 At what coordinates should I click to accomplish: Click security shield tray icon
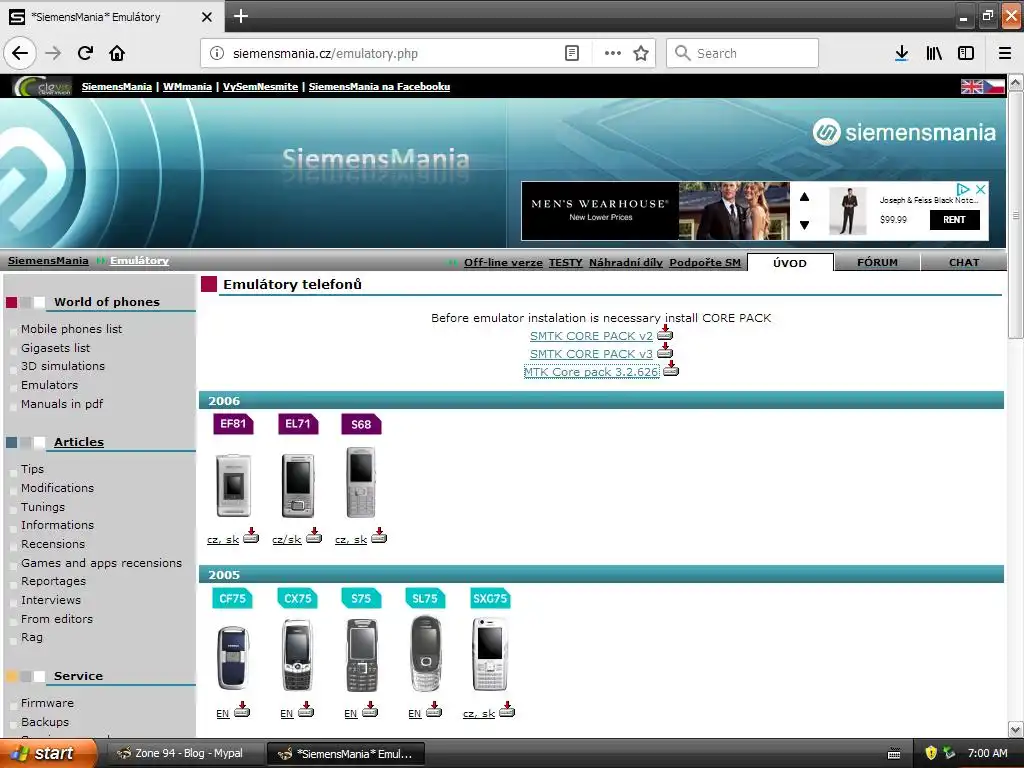coord(931,753)
